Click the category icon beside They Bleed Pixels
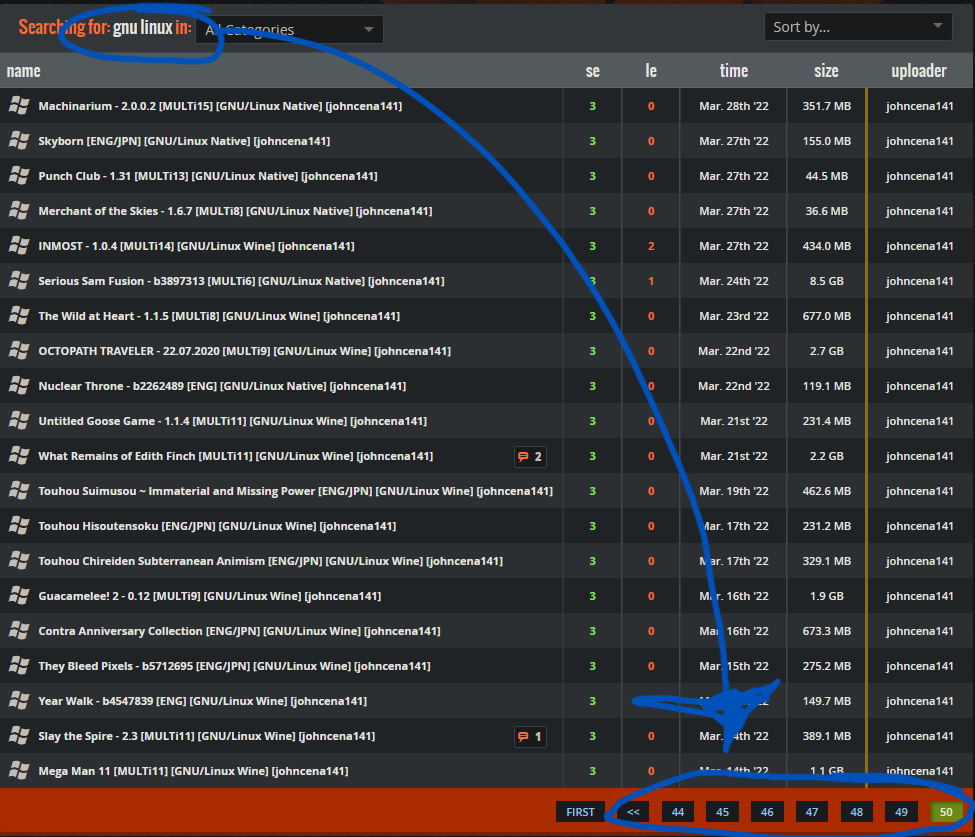975x837 pixels. (x=19, y=666)
